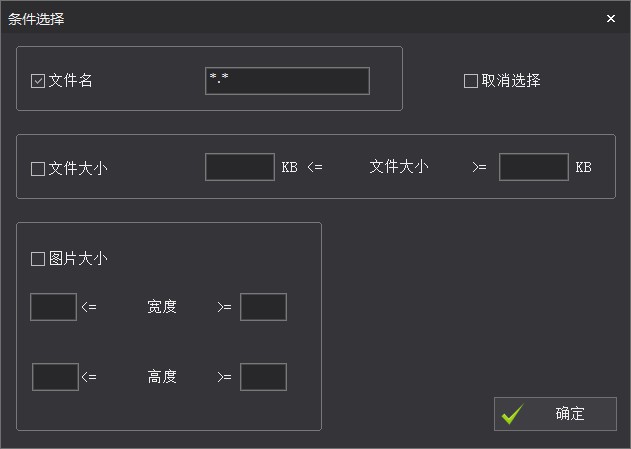Click the 取消选择 label text
Viewport: 631px width, 449px height.
pyautogui.click(x=511, y=81)
